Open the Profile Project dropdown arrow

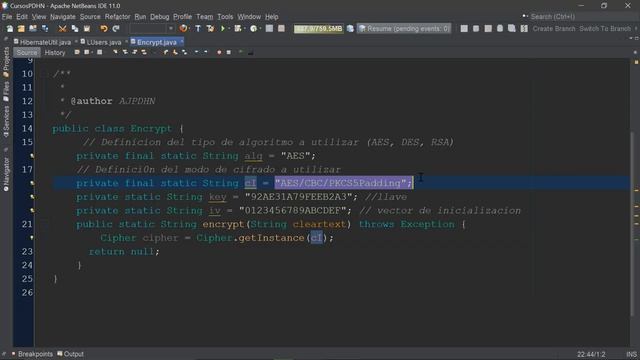tap(260, 29)
